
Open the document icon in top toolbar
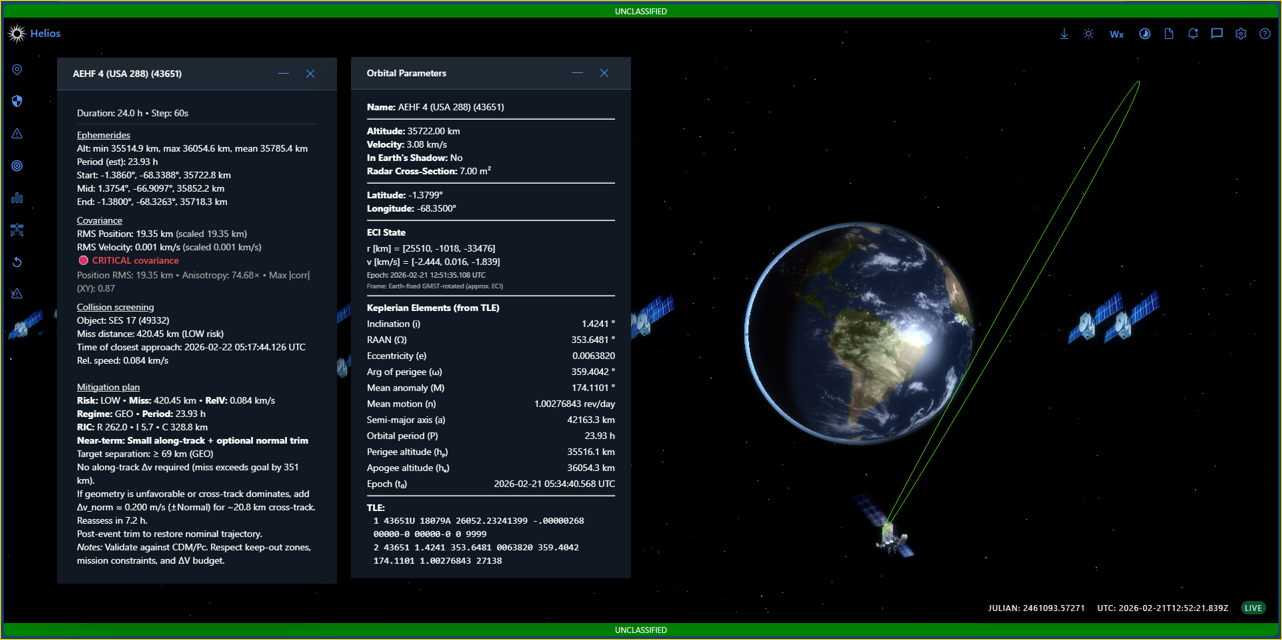pyautogui.click(x=1169, y=34)
